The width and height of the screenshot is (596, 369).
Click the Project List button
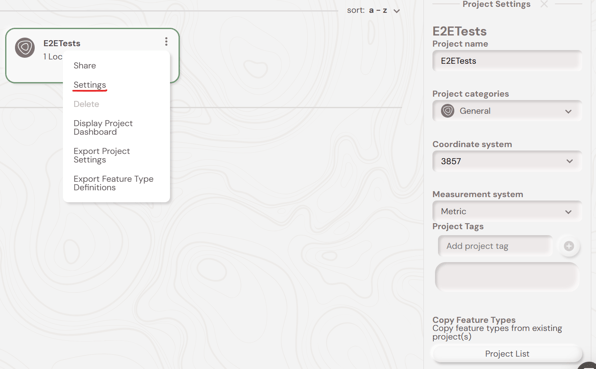click(507, 354)
